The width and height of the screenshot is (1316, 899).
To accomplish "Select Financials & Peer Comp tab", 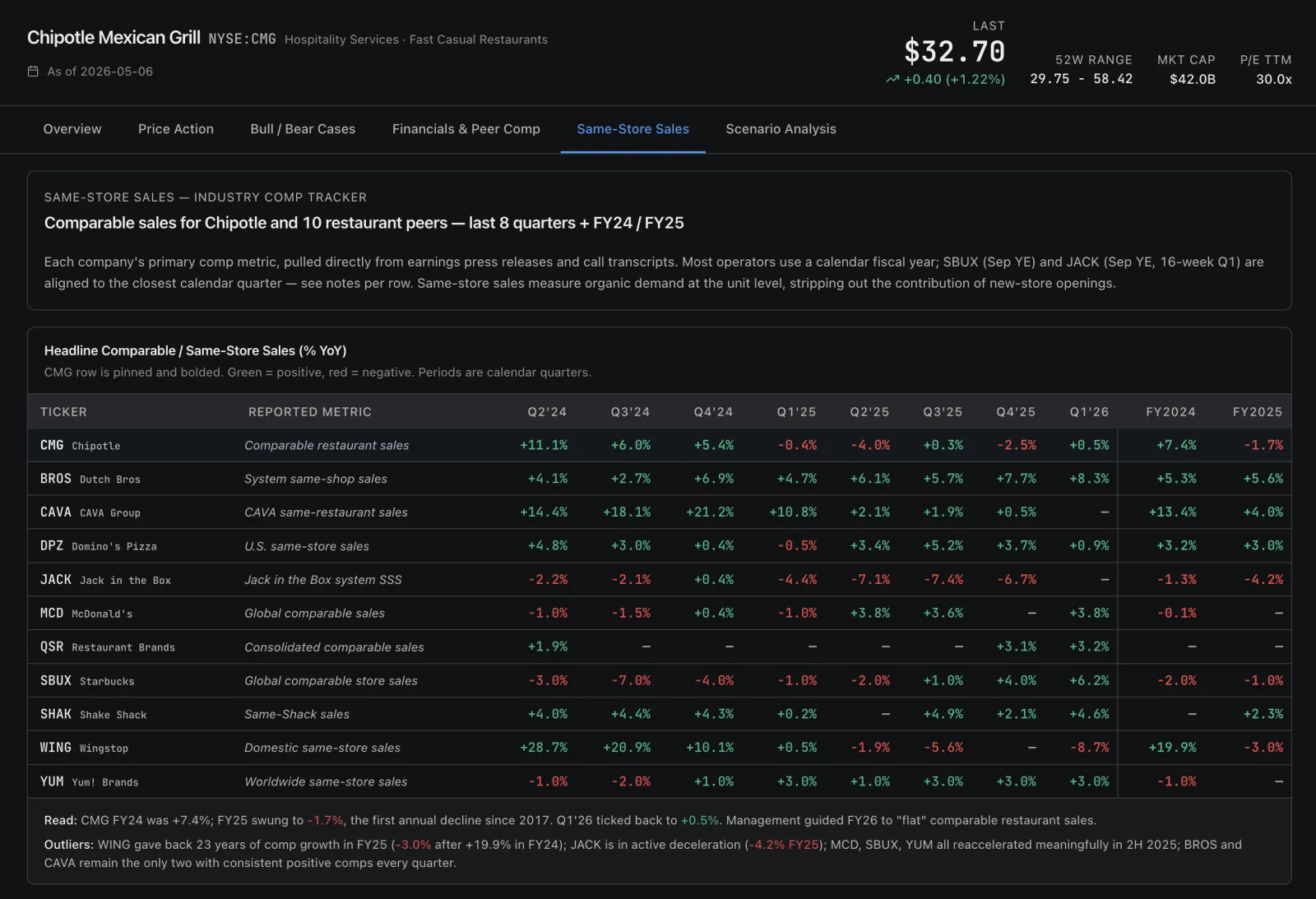I will click(x=466, y=129).
